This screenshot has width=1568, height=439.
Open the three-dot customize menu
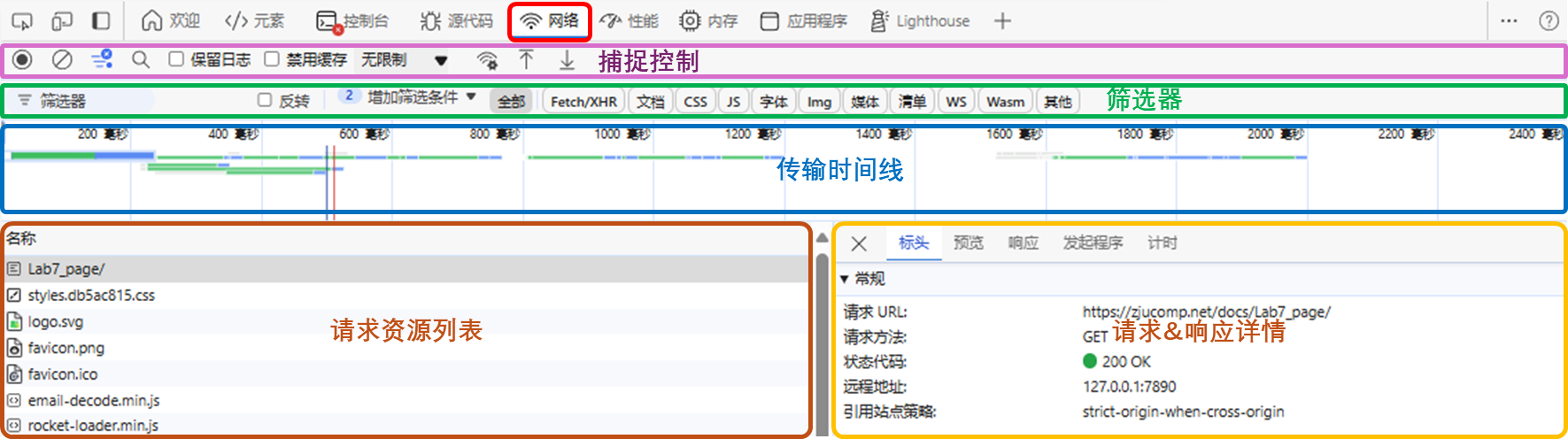(1510, 21)
